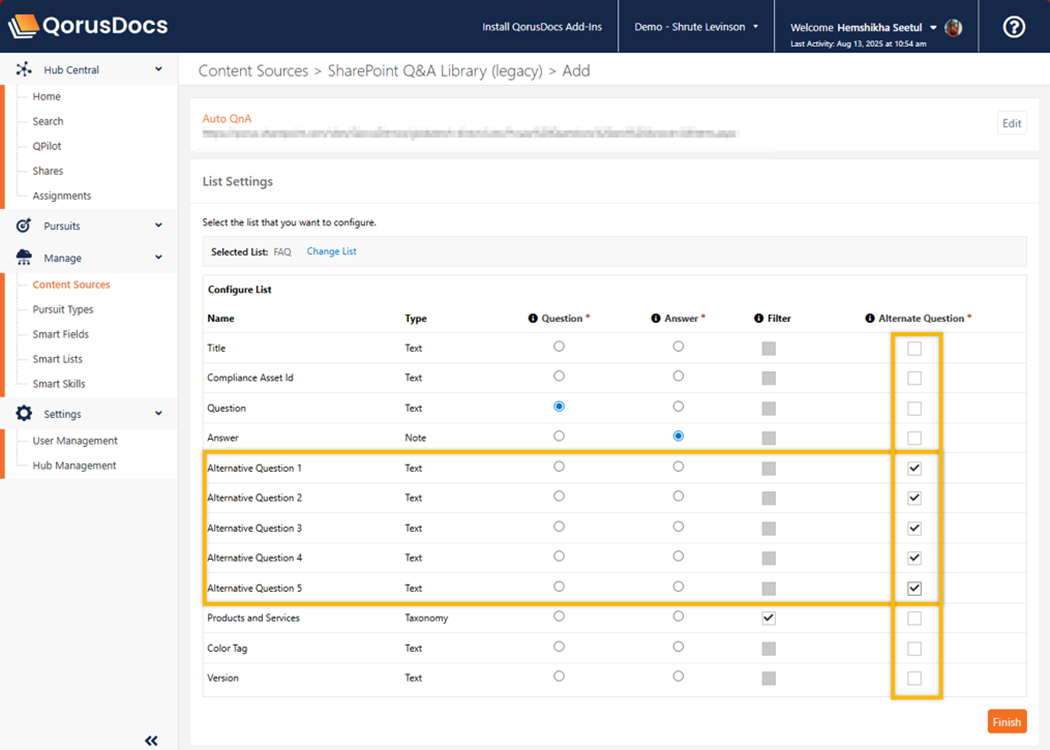Select Question radio button for Title row
The width and height of the screenshot is (1050, 750).
tap(559, 347)
